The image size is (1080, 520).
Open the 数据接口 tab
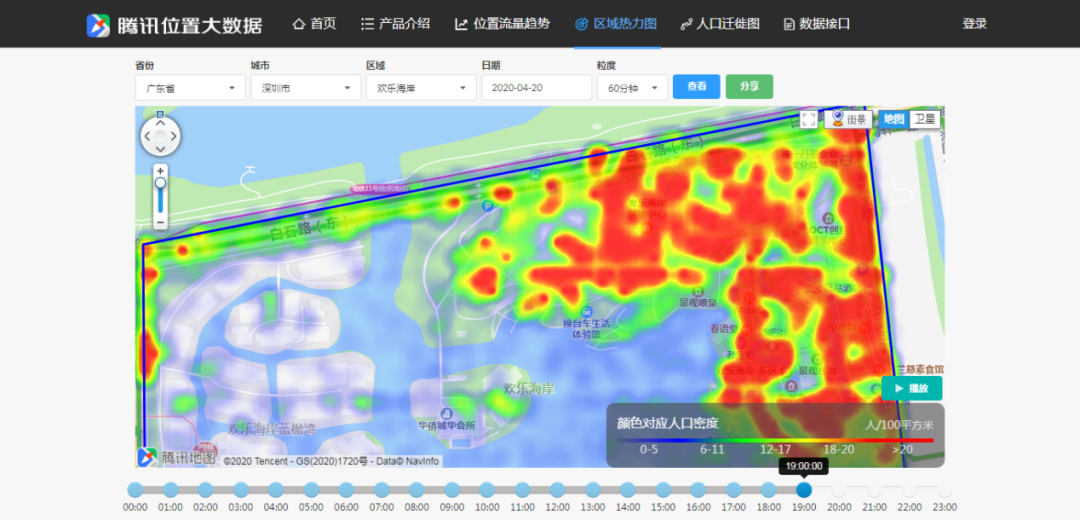817,24
